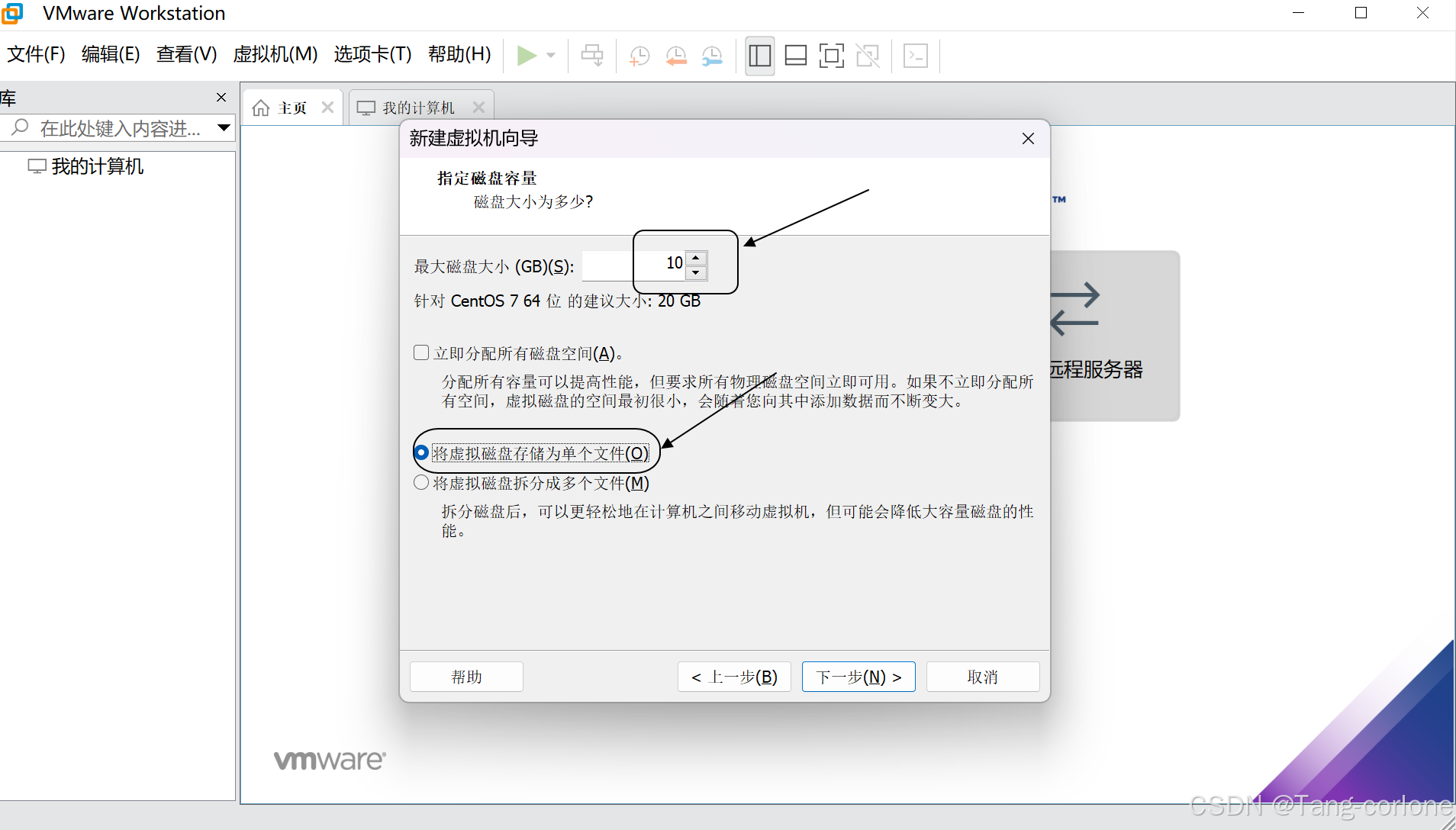Expand the library search filter dropdown

pyautogui.click(x=224, y=128)
